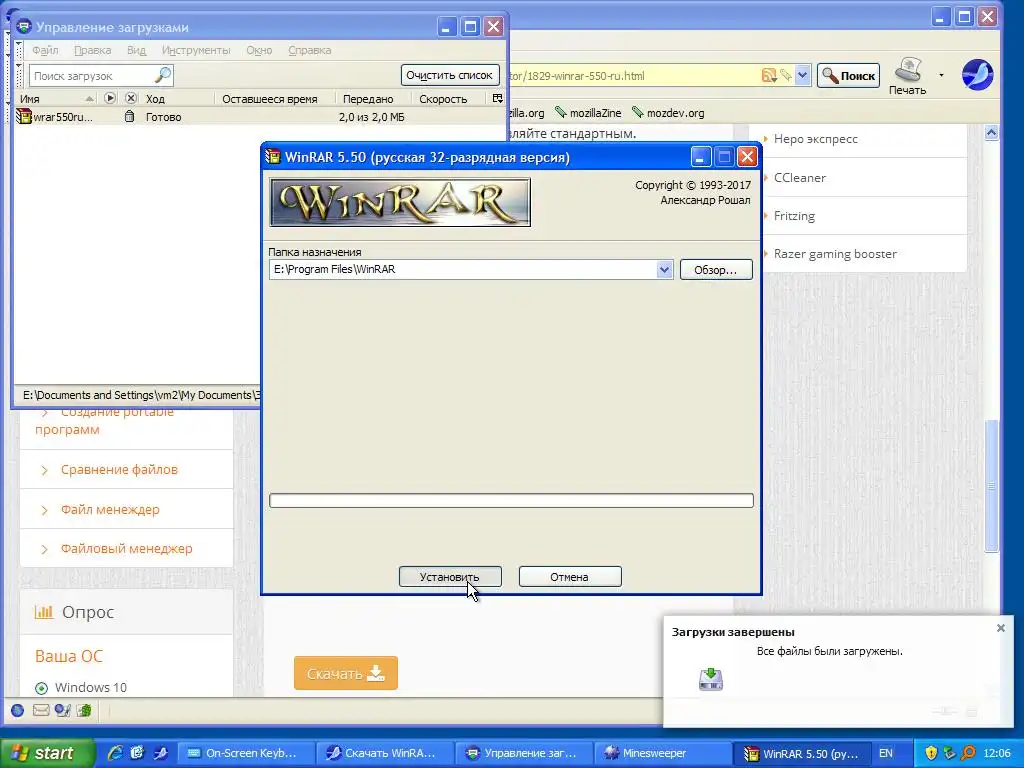The image size is (1024, 768).
Task: Click the installer progress bar
Action: [x=511, y=500]
